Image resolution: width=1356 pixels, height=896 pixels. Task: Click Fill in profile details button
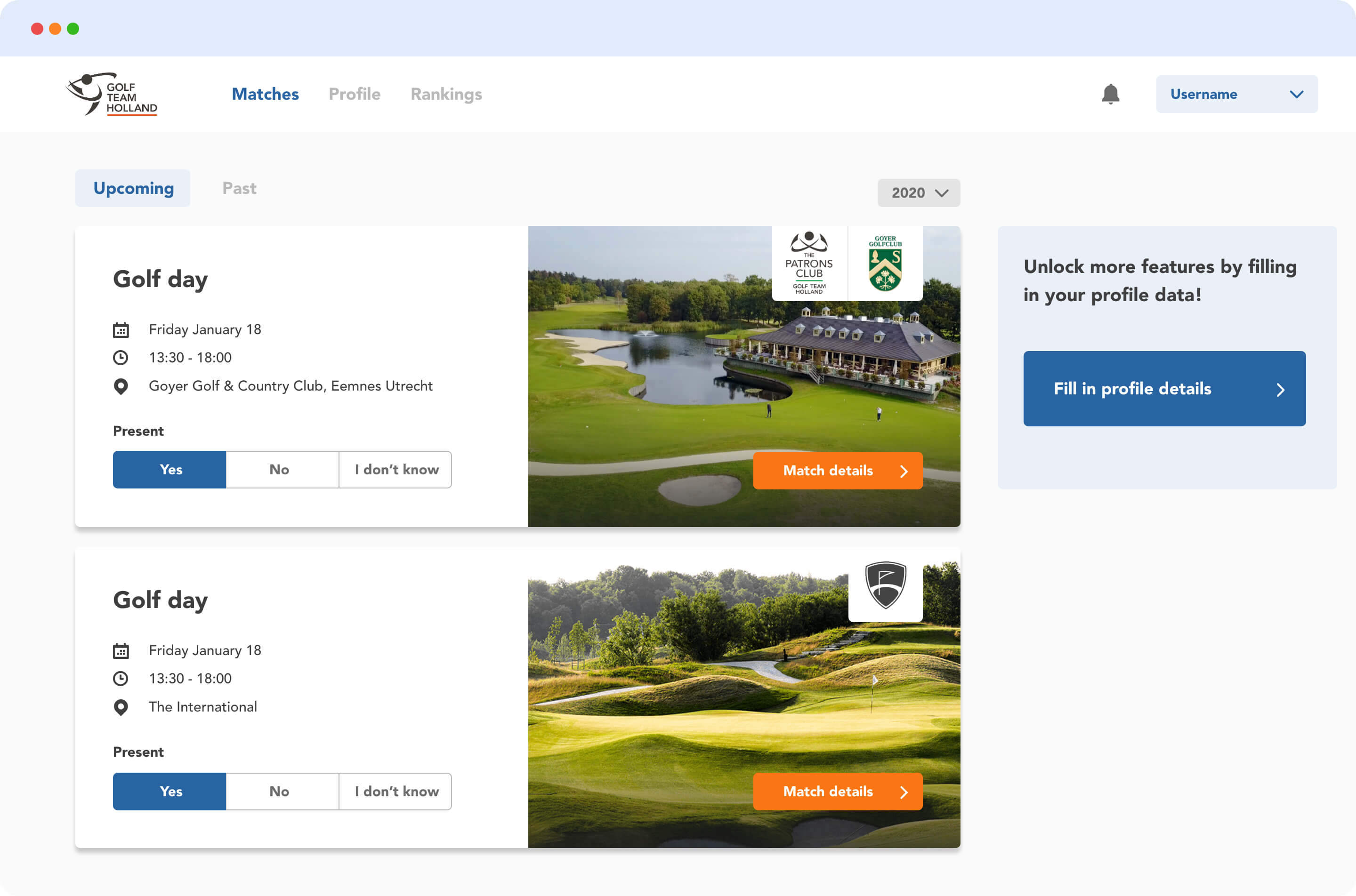[x=1164, y=389]
